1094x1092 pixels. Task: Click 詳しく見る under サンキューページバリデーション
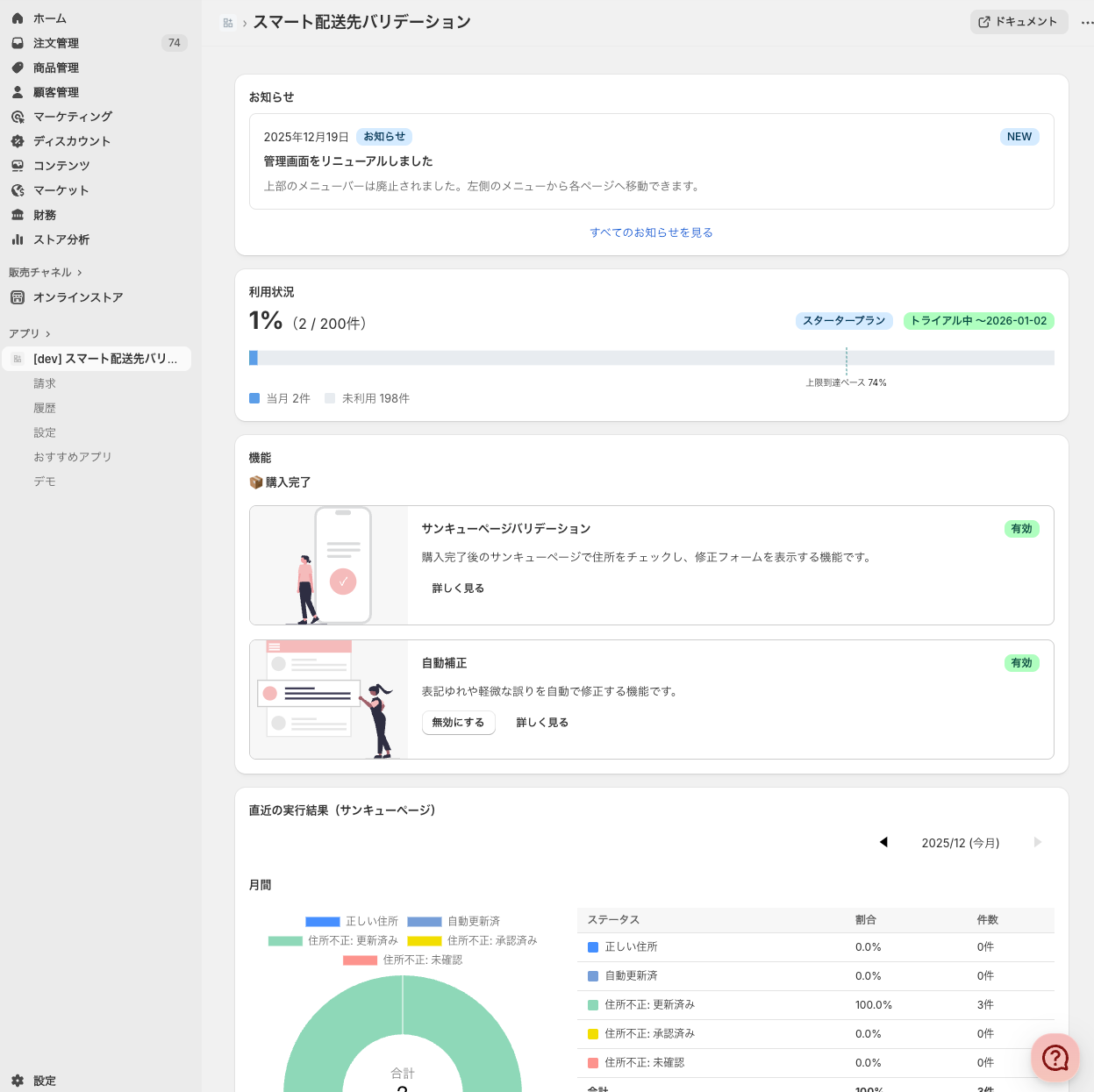point(458,589)
